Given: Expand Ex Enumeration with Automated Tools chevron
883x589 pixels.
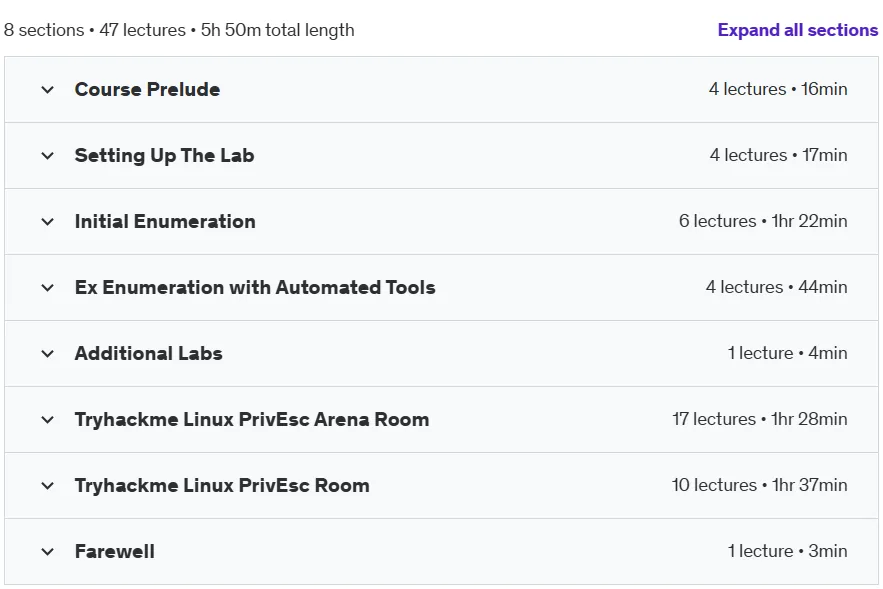Looking at the screenshot, I should coord(48,288).
